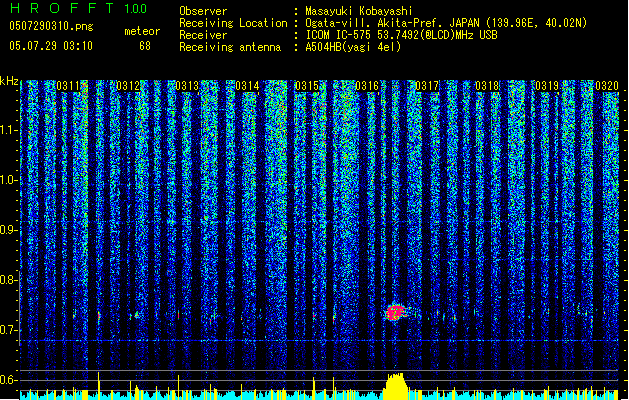The height and width of the screenshot is (400, 629).
Task: Click the 0320 time marker
Action: 607,86
